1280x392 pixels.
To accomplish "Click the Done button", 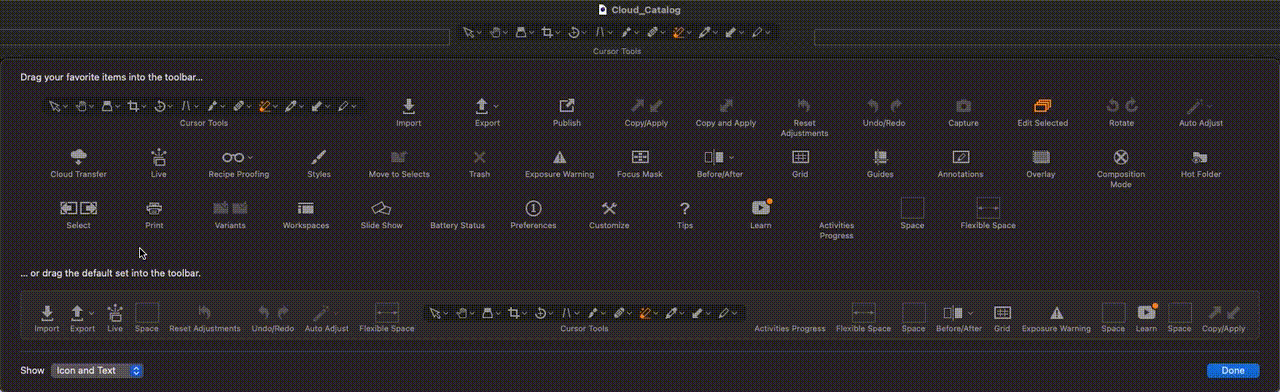I will click(1233, 370).
